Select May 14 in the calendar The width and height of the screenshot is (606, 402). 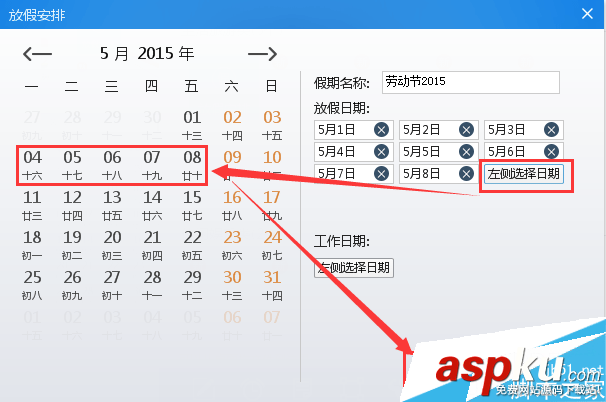pos(152,205)
